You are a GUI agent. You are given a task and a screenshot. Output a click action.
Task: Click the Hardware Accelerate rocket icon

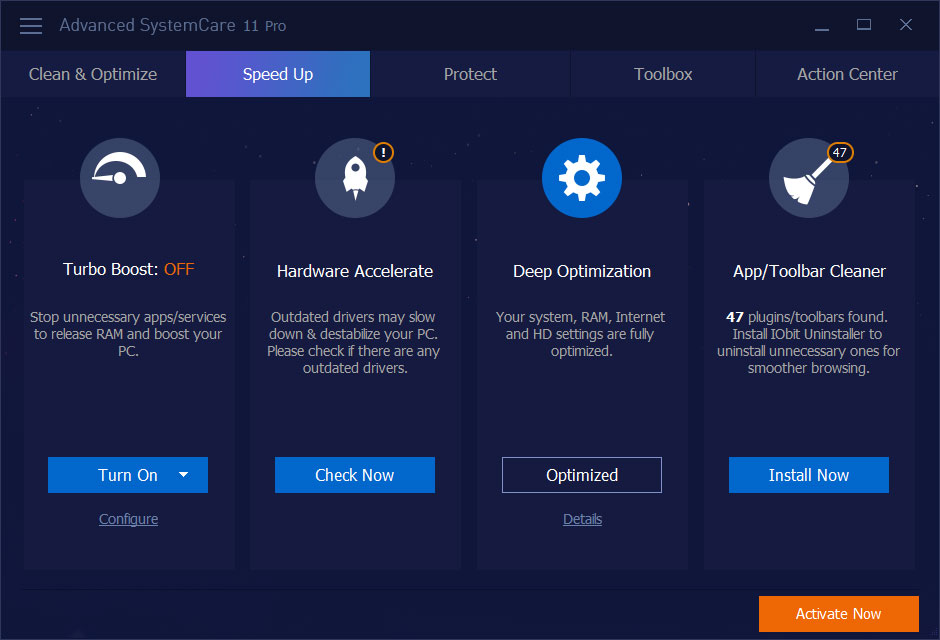tap(355, 178)
